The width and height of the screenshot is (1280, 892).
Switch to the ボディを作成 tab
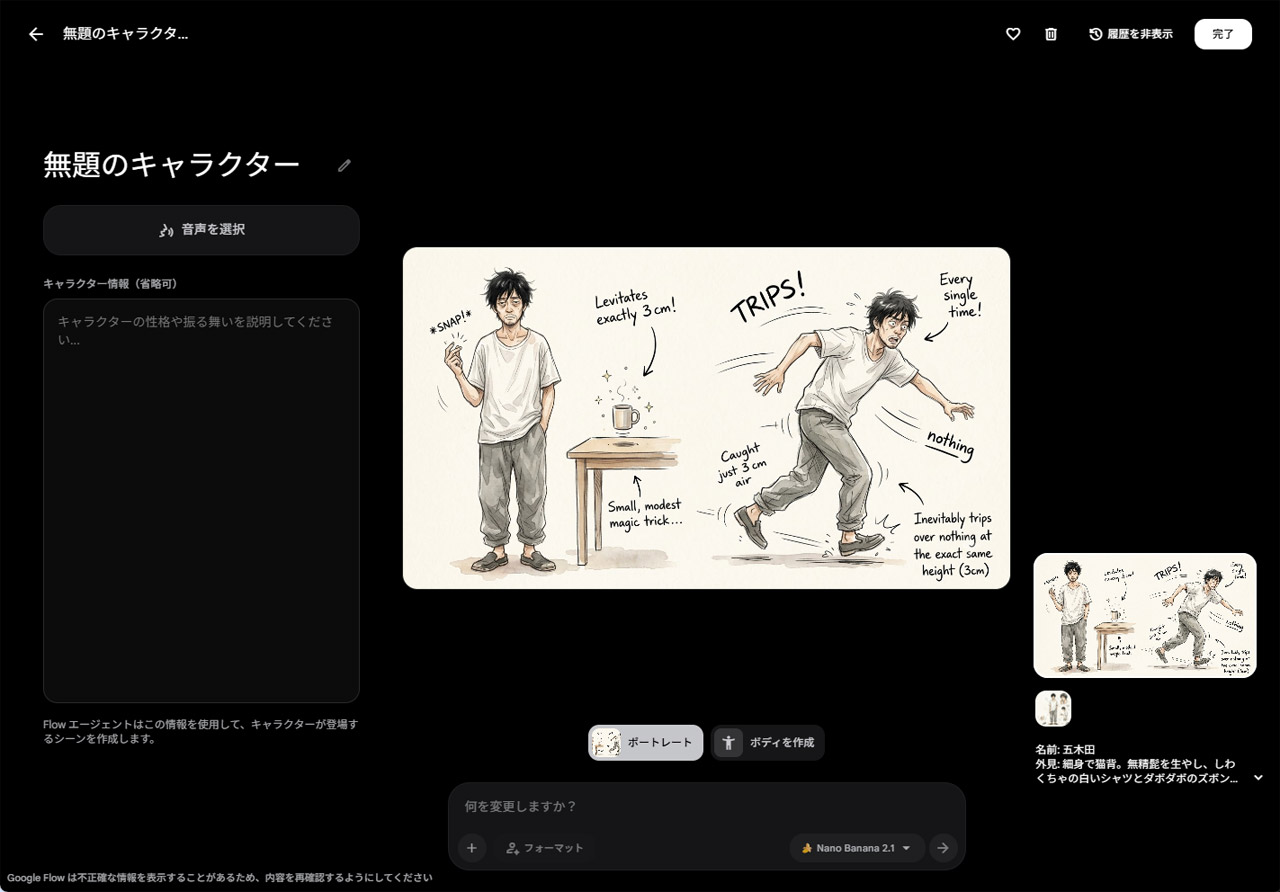click(x=768, y=743)
